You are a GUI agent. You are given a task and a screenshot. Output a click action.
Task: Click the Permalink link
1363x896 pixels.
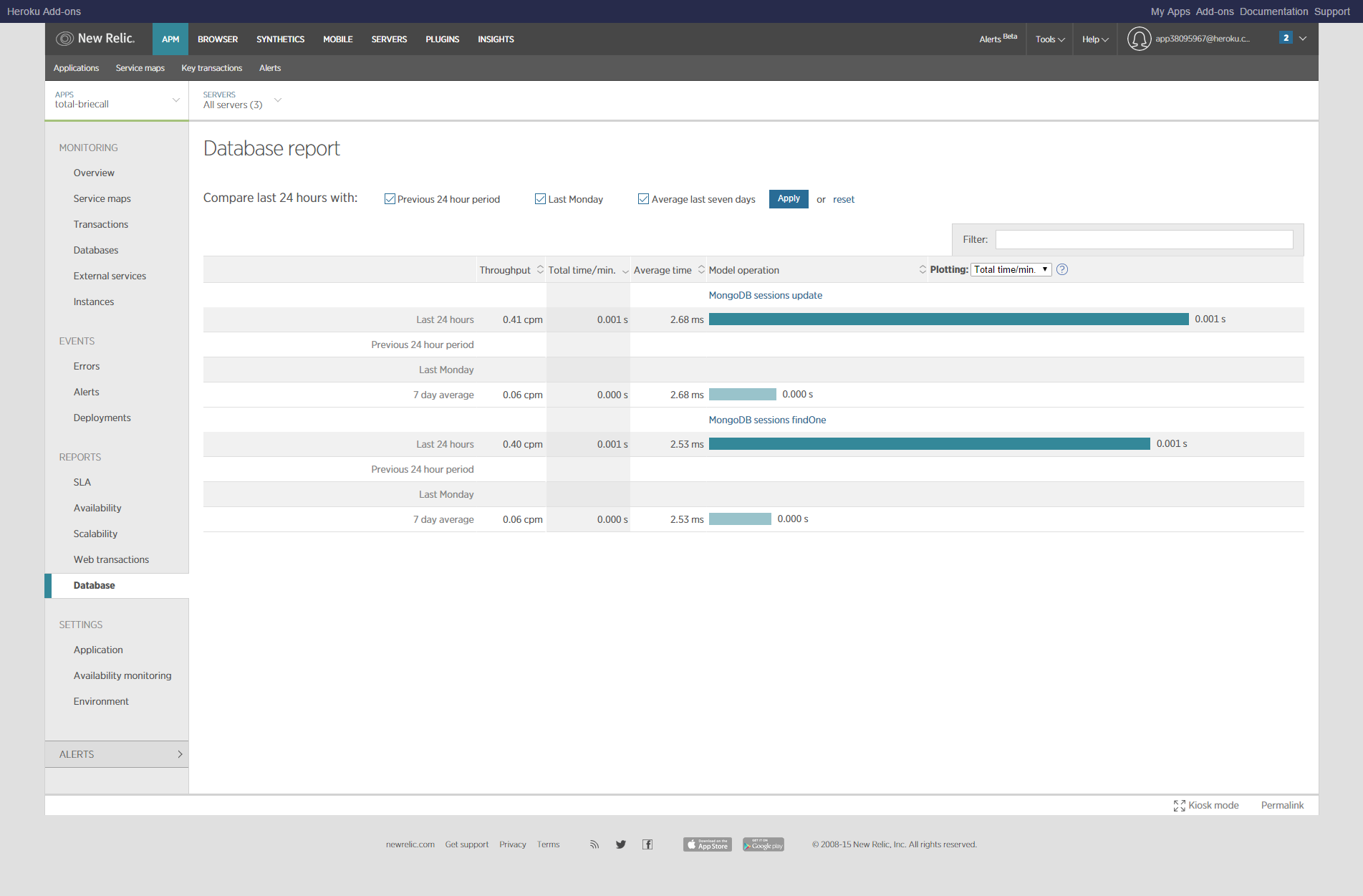click(1282, 805)
